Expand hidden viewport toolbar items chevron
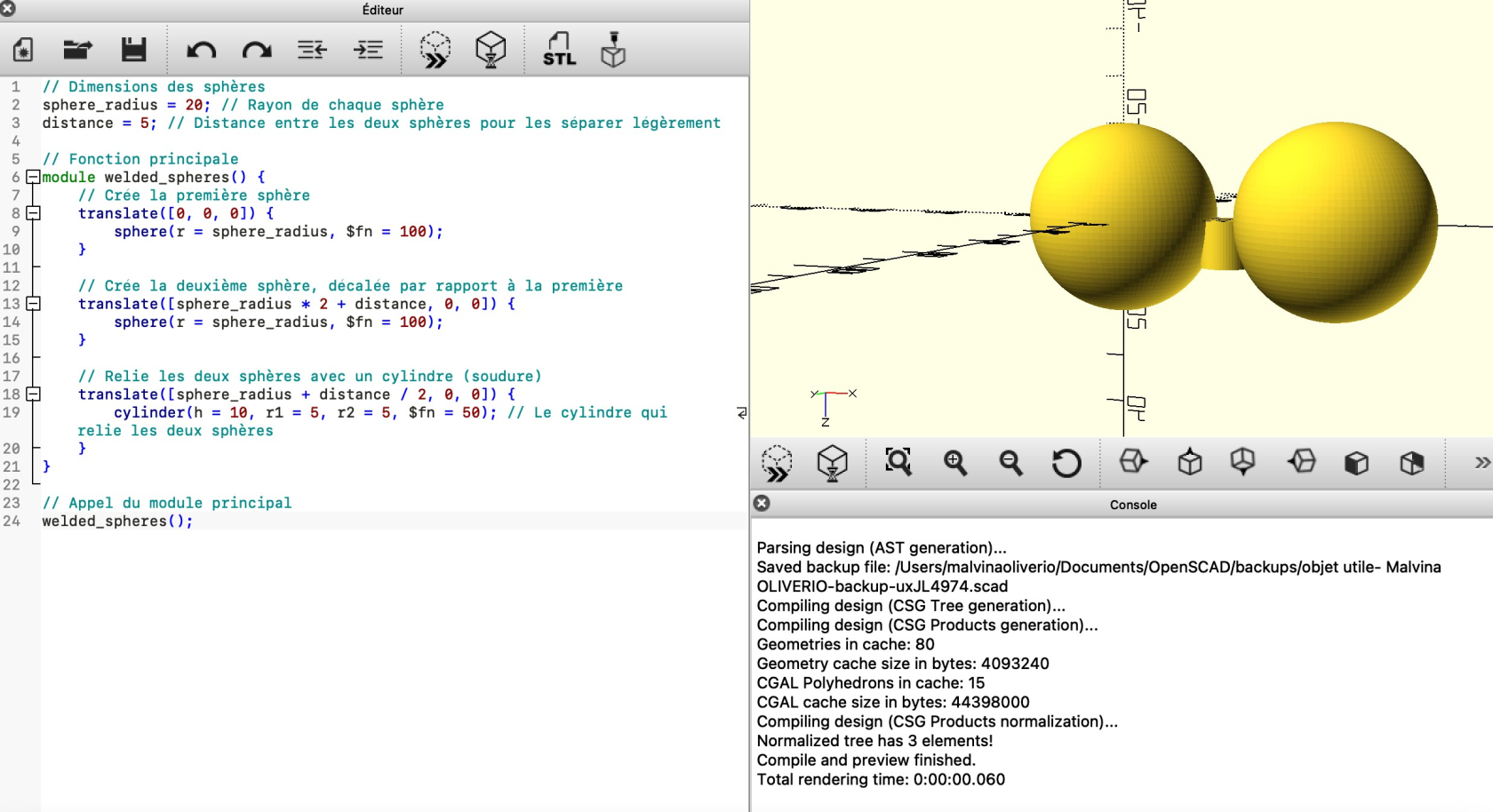 point(1481,463)
